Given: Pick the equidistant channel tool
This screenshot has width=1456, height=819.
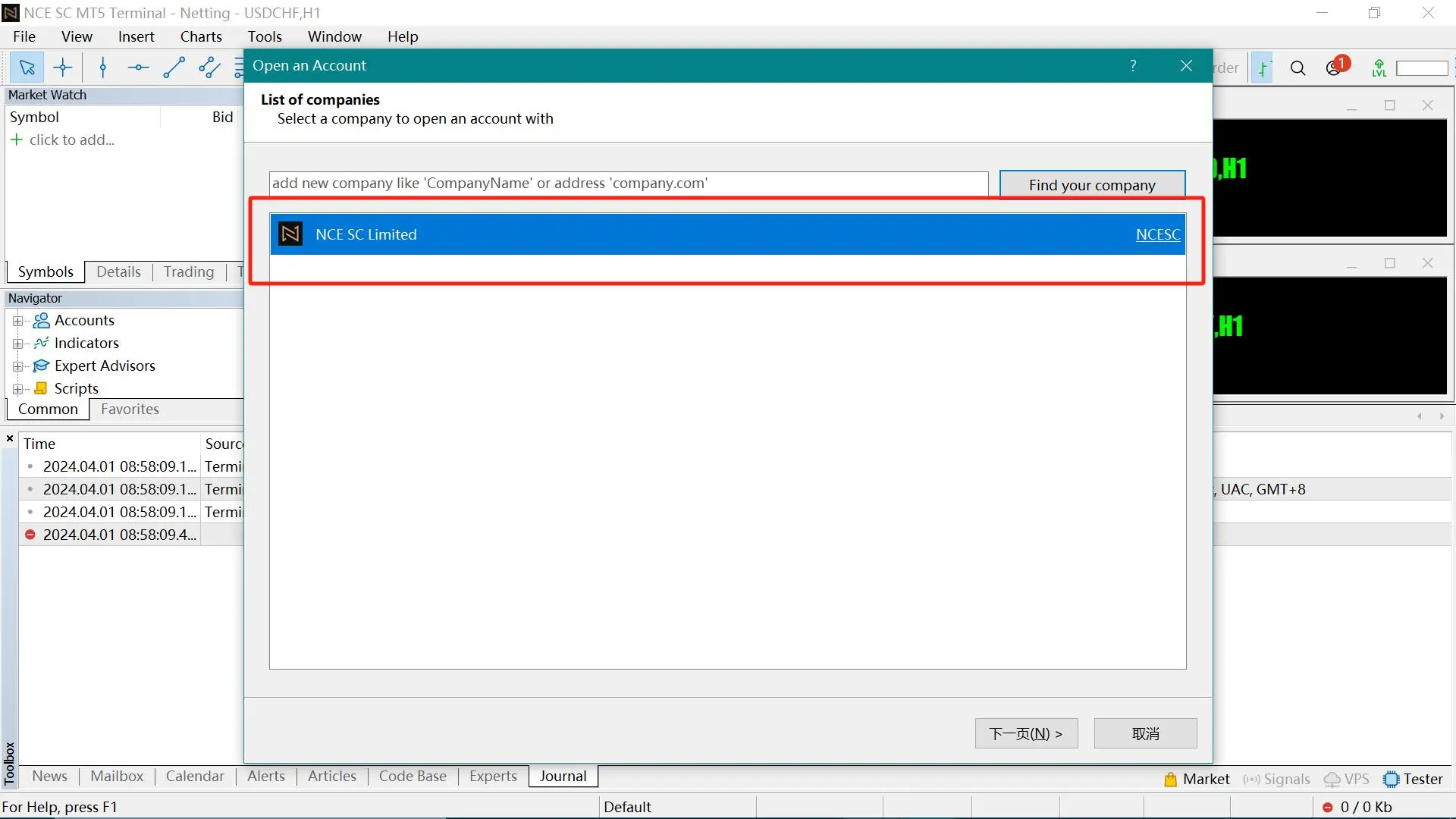Looking at the screenshot, I should tap(209, 67).
